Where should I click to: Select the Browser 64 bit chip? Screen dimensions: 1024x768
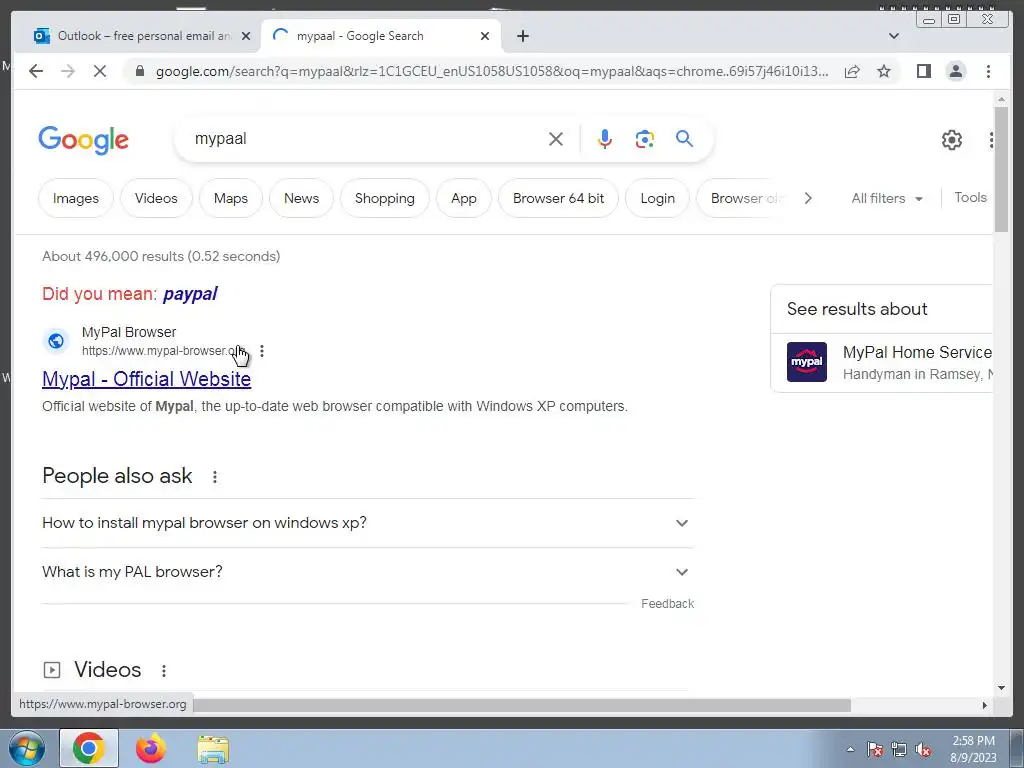(558, 199)
